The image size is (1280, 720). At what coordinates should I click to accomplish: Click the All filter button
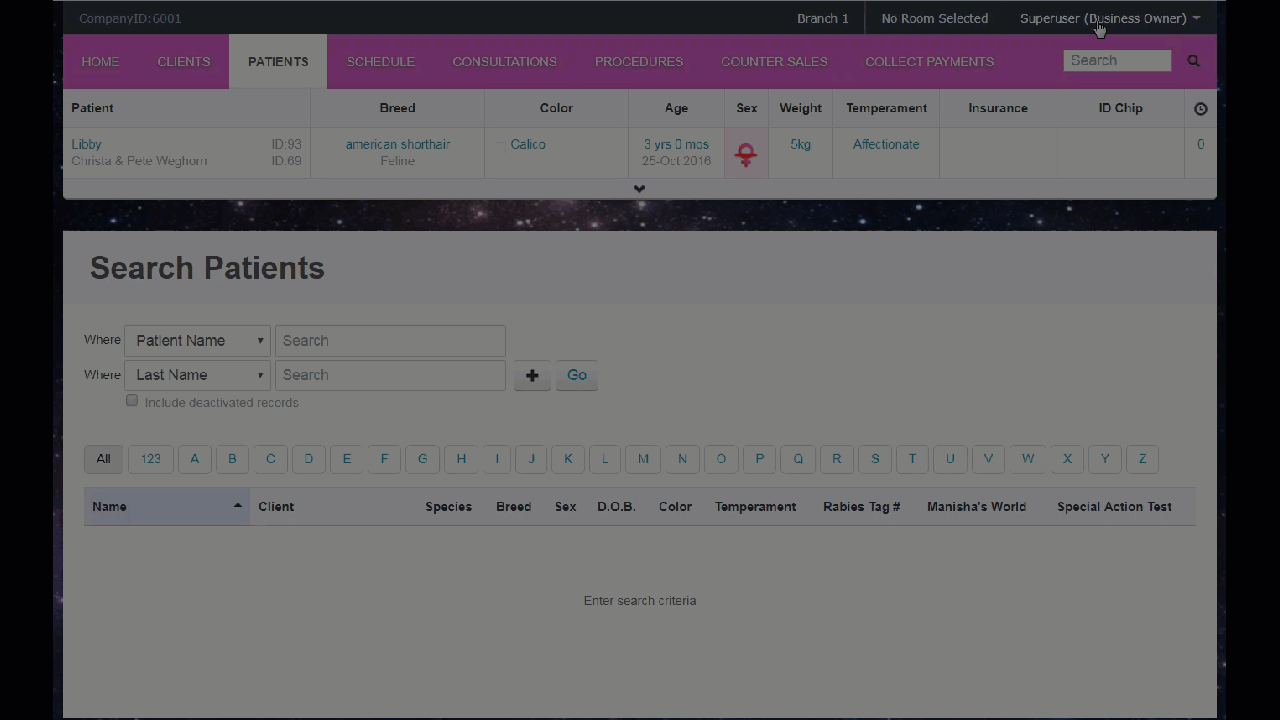[x=103, y=459]
